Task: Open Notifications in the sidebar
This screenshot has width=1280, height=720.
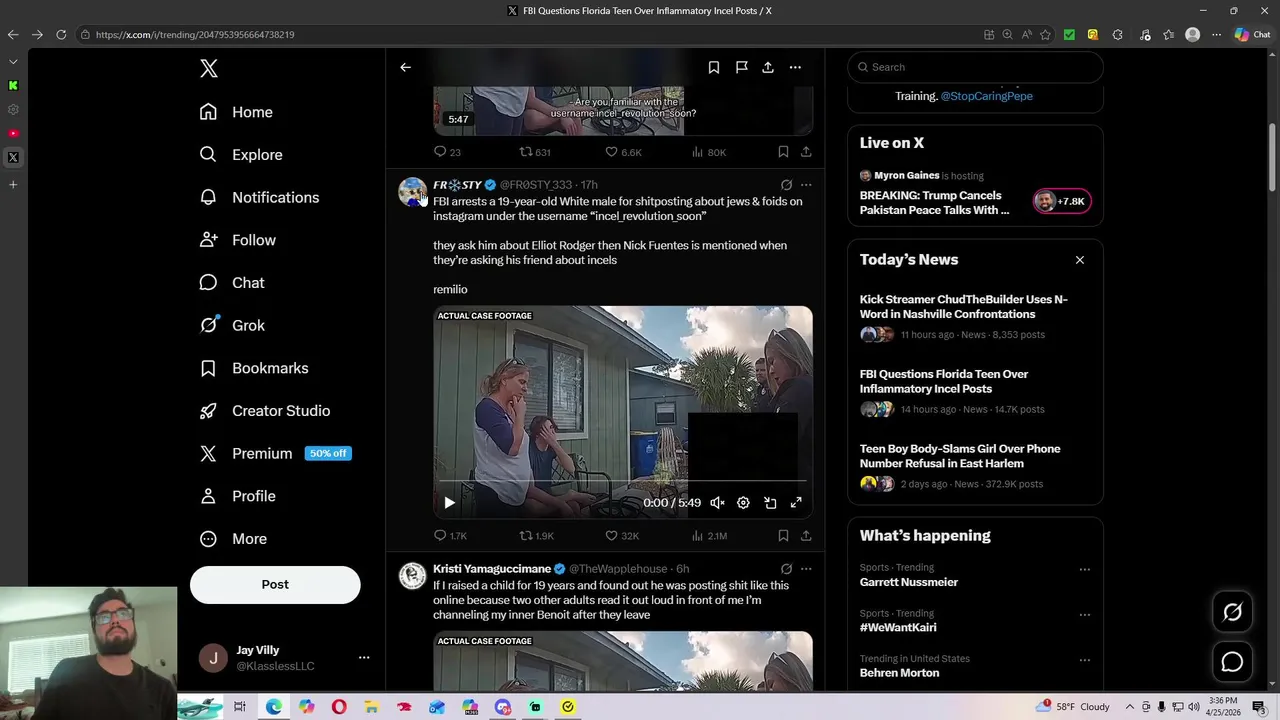Action: click(260, 197)
